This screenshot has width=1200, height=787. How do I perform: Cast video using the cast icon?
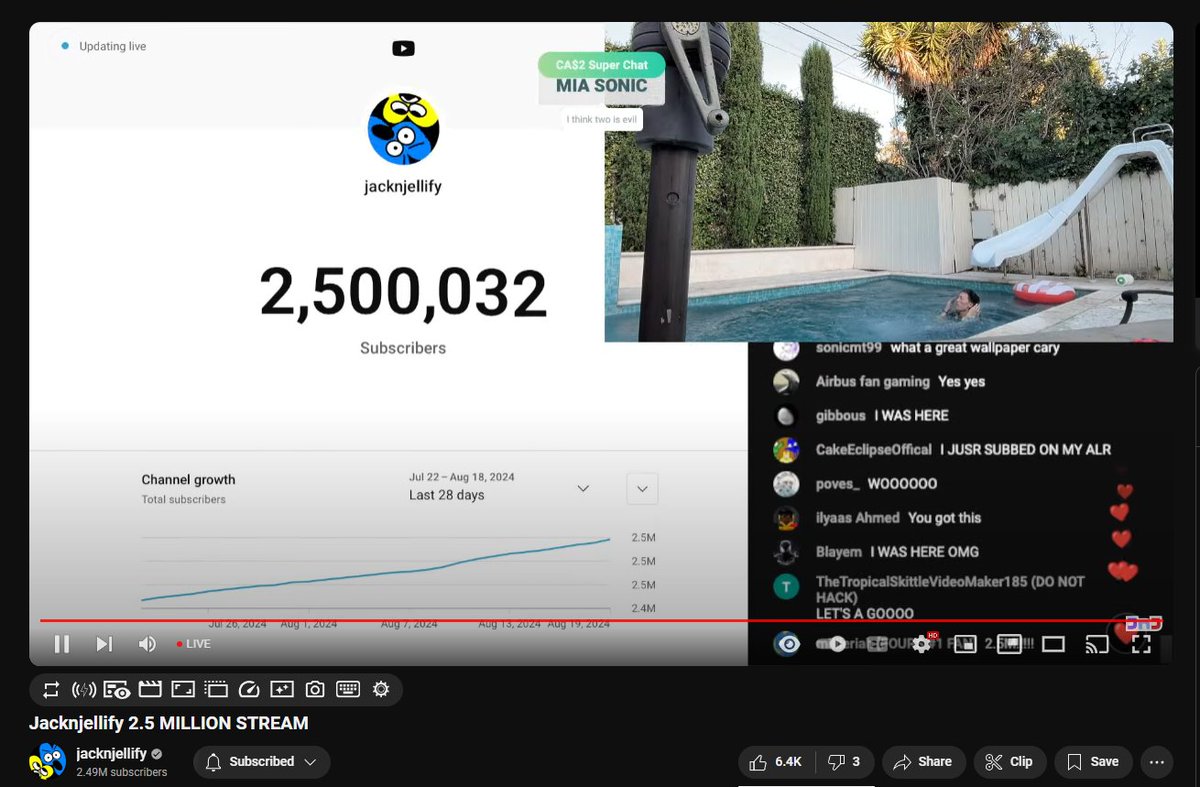(1097, 644)
